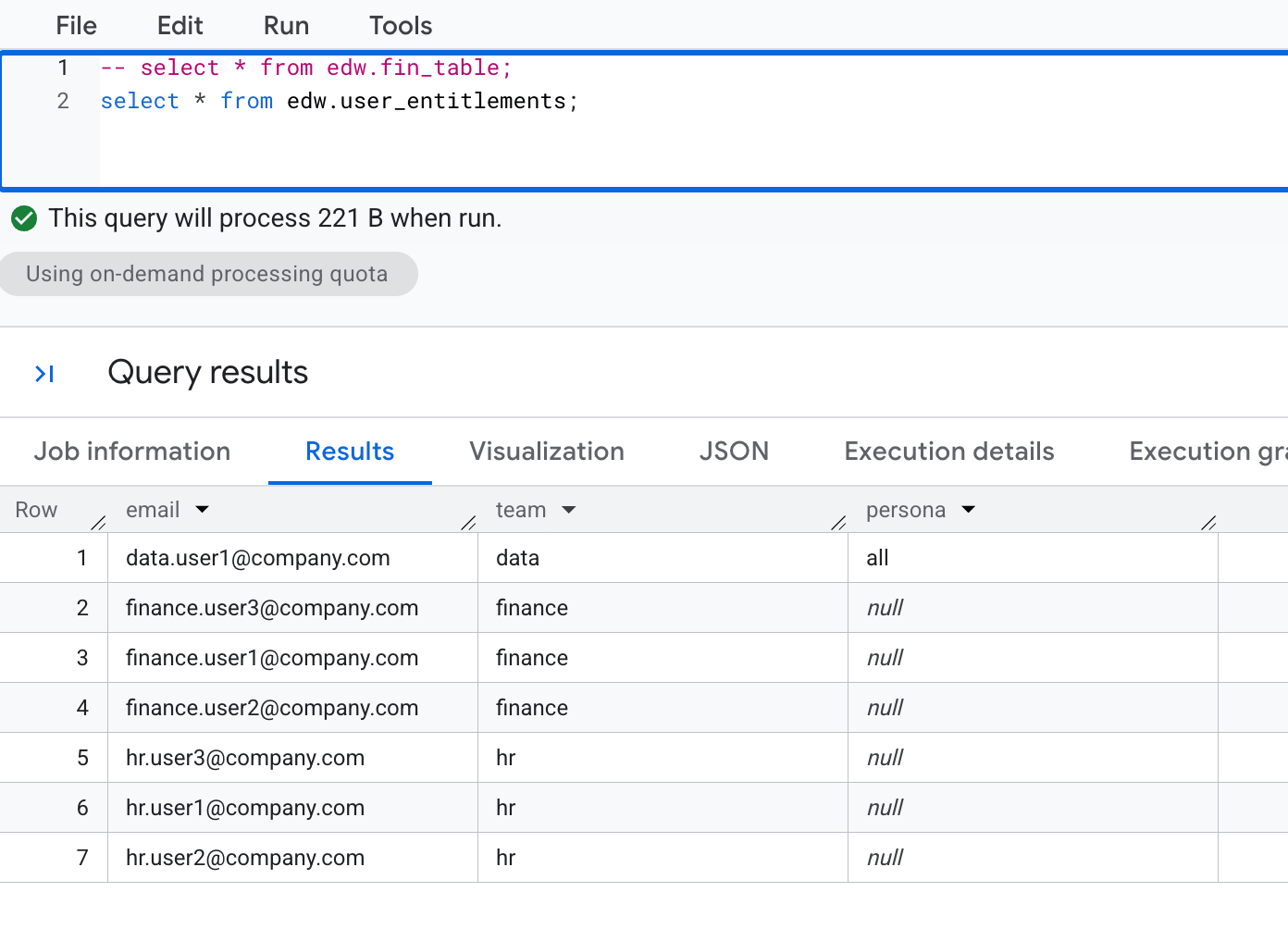Open the Execution graph tab

pos(1207,452)
